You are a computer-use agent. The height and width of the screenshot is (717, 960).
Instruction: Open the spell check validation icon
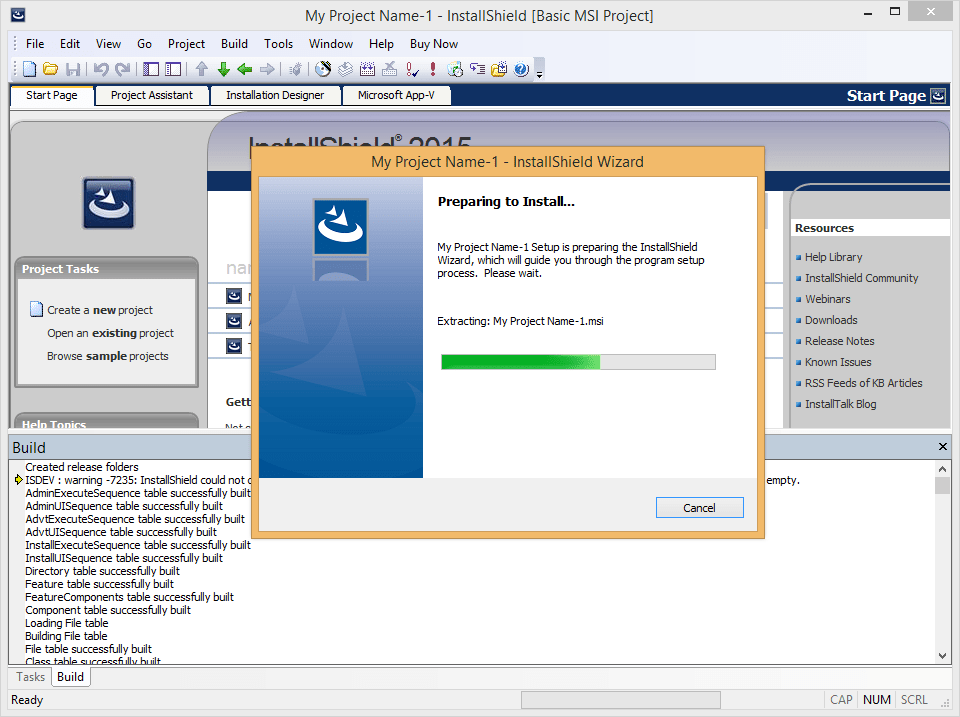411,68
